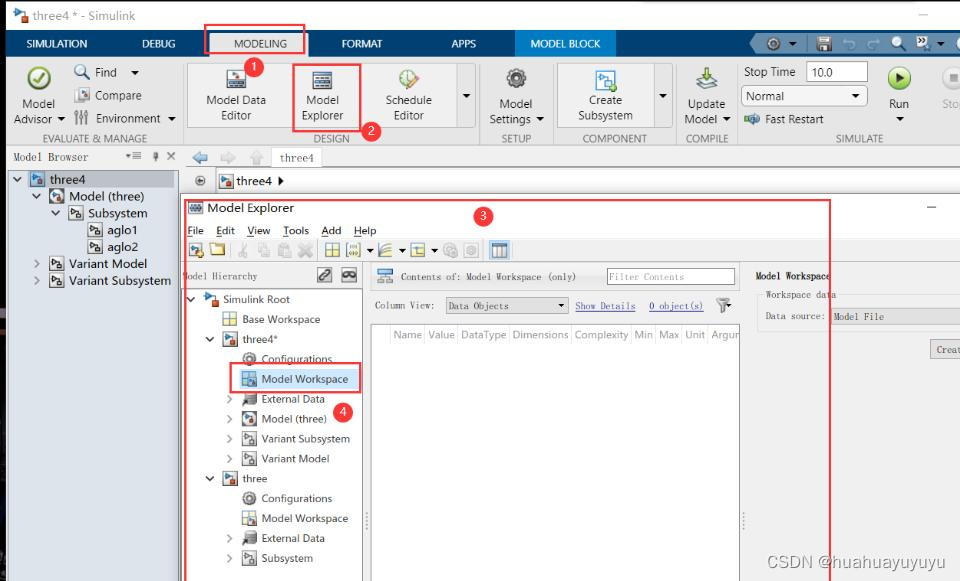Open Model Browser panel options menu

point(133,156)
